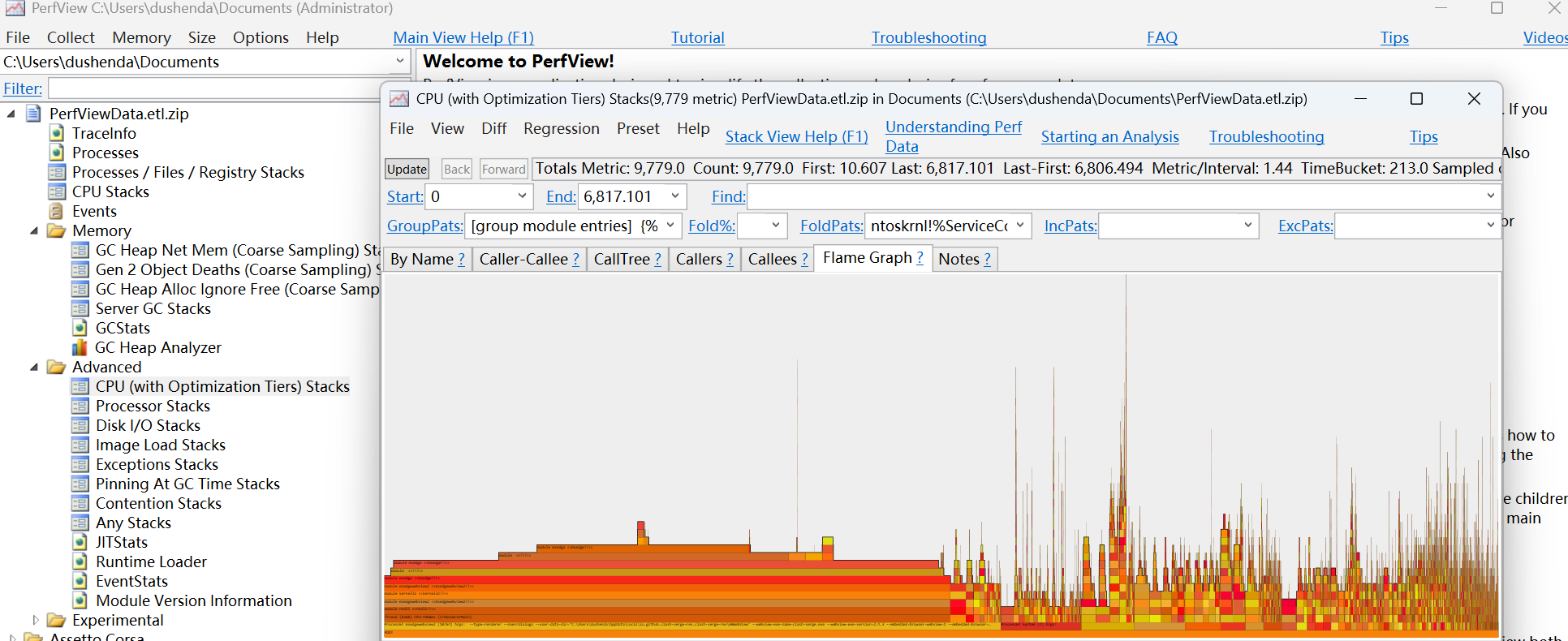The height and width of the screenshot is (641, 1568).
Task: Click the TraceInfo icon in tree
Action: 57,133
